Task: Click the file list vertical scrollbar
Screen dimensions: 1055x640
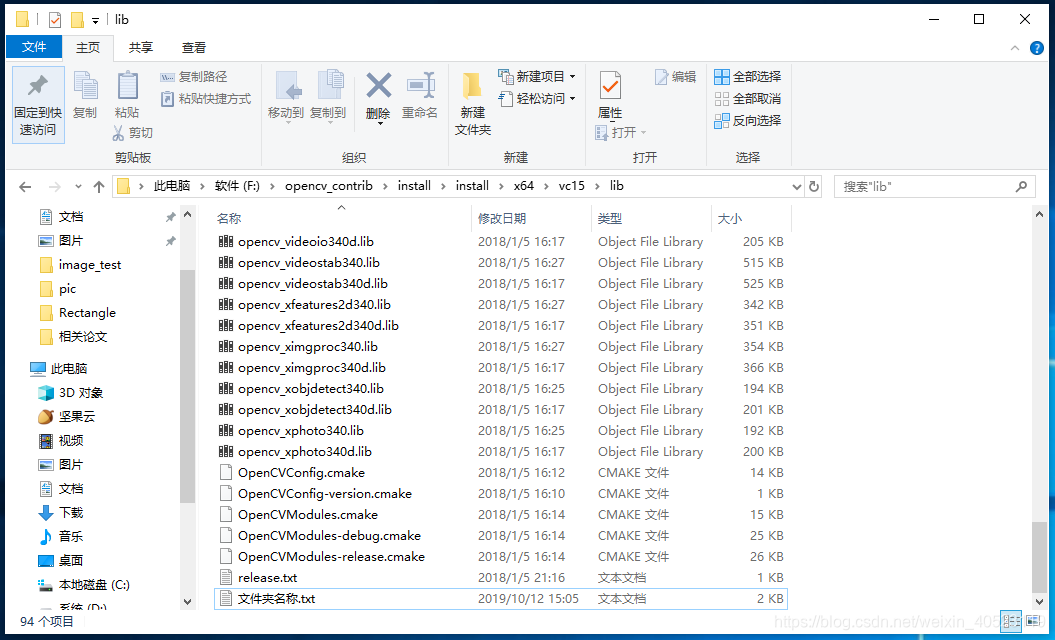Action: [1039, 556]
